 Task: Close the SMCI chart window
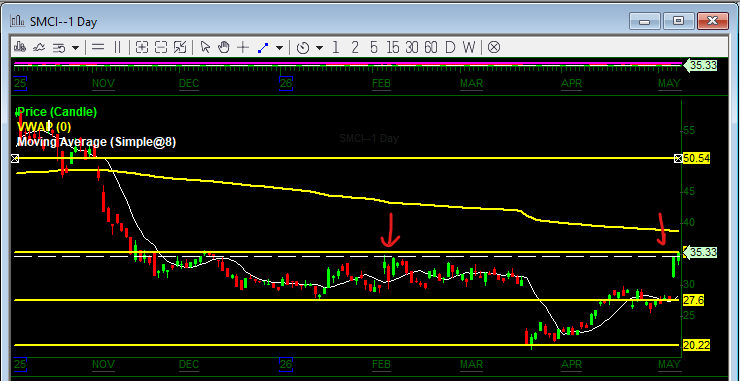712,21
